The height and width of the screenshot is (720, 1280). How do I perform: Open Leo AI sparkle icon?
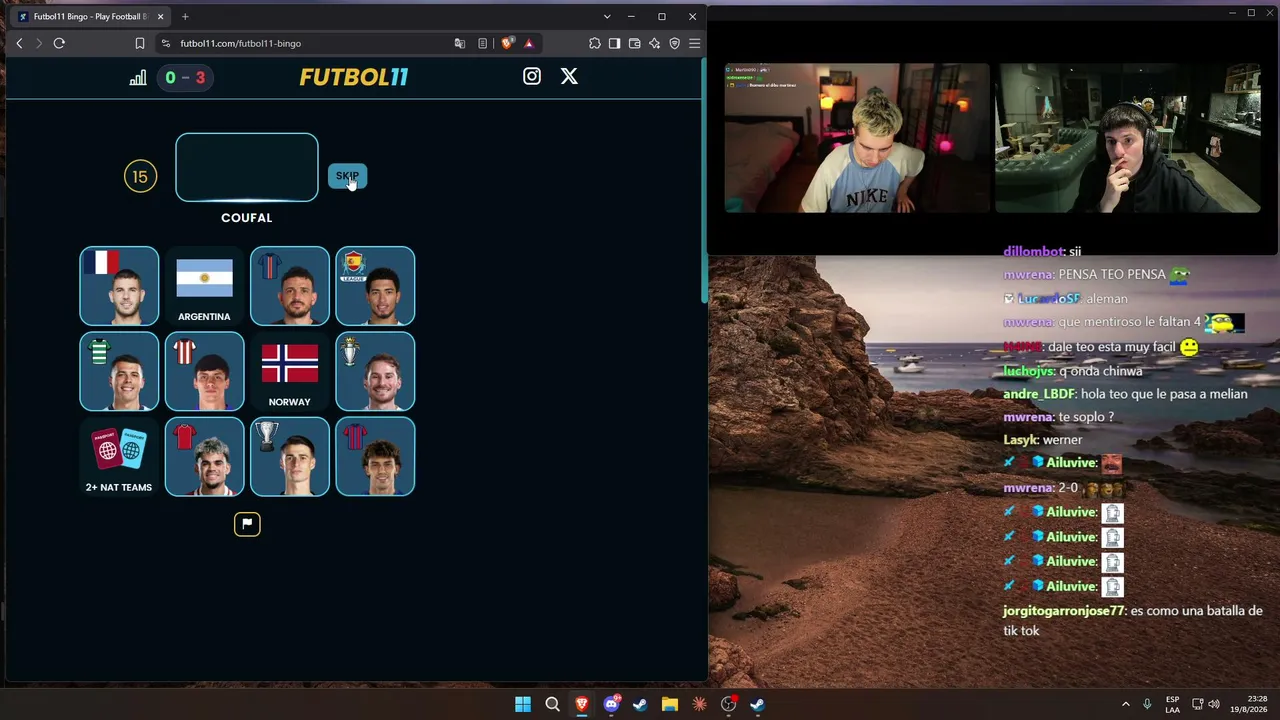655,43
